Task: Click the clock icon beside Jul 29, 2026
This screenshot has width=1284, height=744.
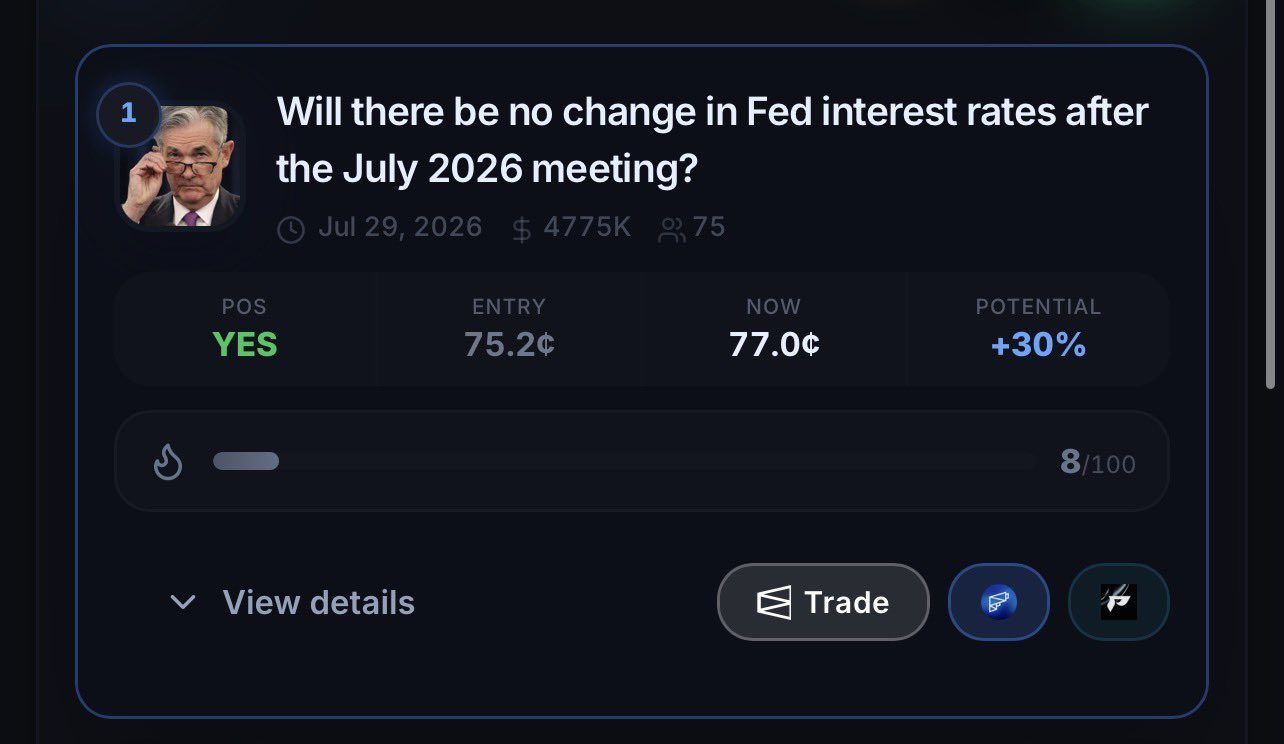Action: [291, 230]
